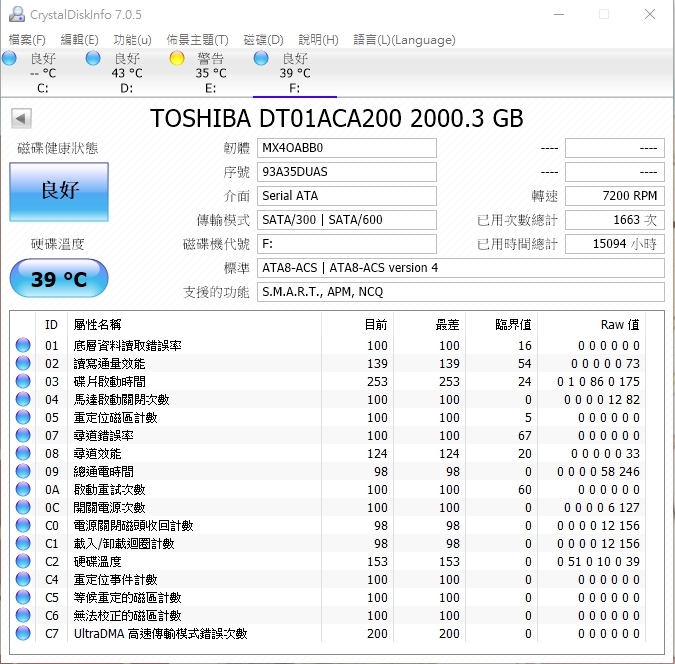Click status icon for attribute 08
Viewport: 675px width, 664px height.
23,453
